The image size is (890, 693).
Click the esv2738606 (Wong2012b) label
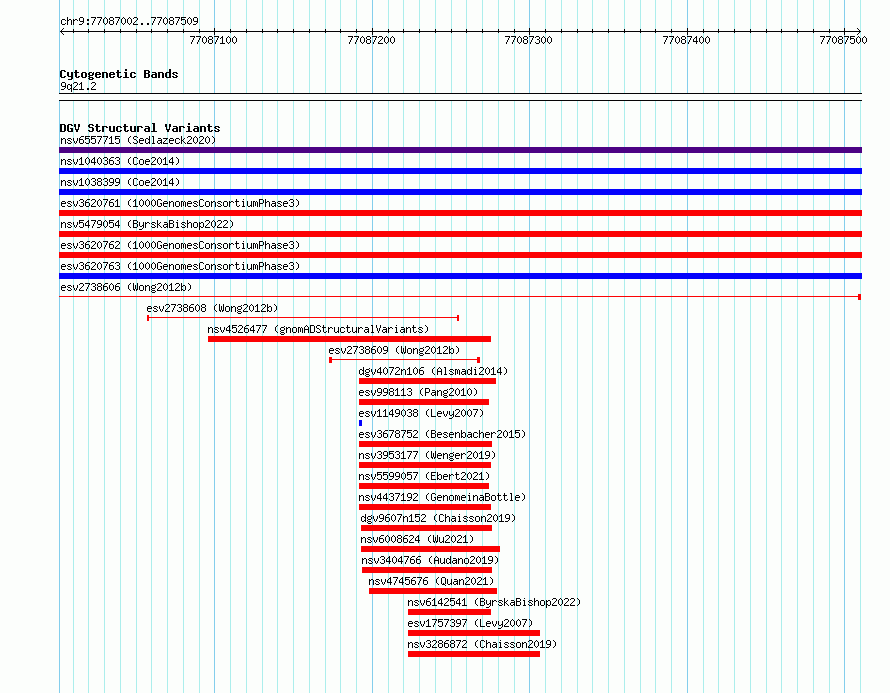pos(126,287)
